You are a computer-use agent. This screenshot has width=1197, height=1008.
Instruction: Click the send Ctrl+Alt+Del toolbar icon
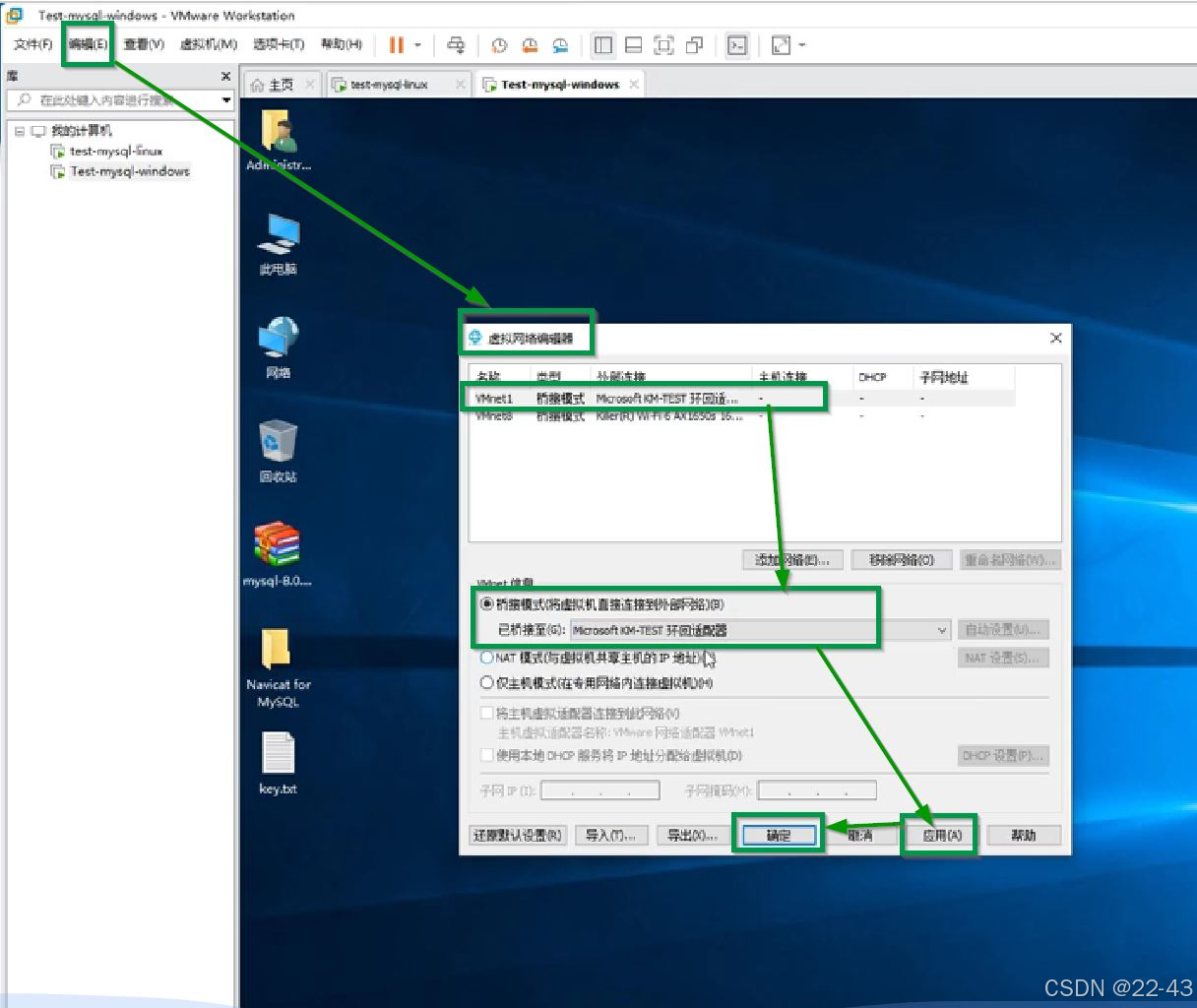[456, 44]
